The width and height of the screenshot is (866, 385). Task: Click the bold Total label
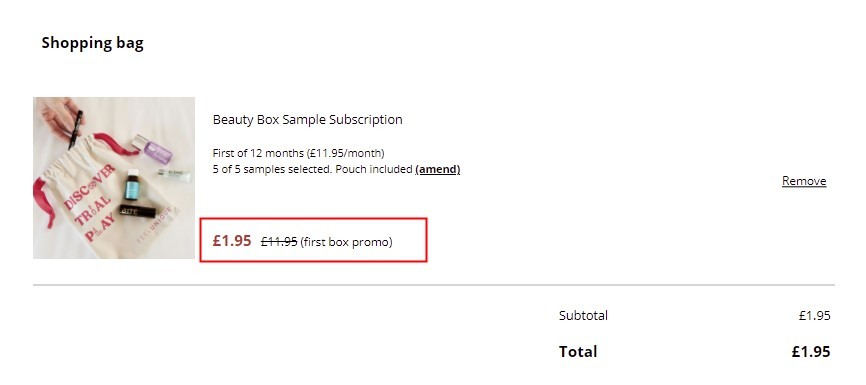coord(578,351)
